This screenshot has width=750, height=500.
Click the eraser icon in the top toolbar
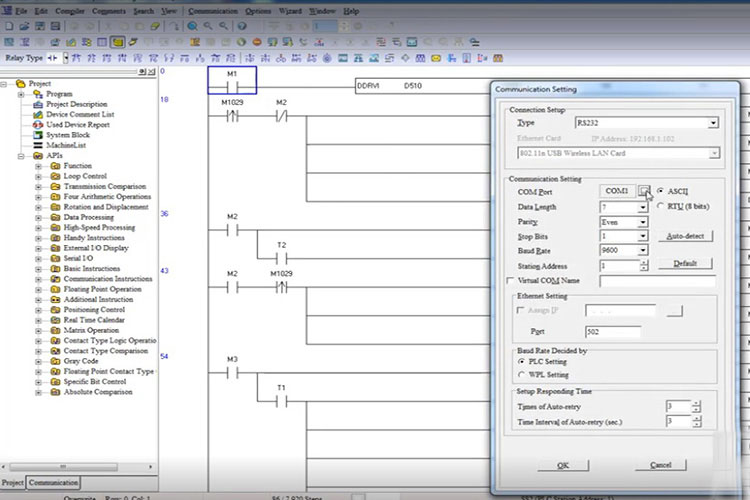pyautogui.click(x=155, y=26)
